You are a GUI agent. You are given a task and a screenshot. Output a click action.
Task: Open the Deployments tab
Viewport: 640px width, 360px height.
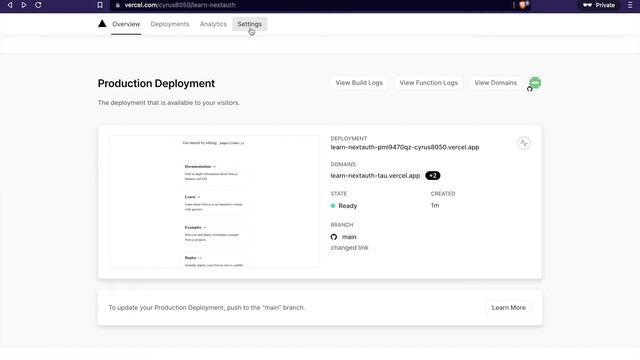[x=170, y=24]
